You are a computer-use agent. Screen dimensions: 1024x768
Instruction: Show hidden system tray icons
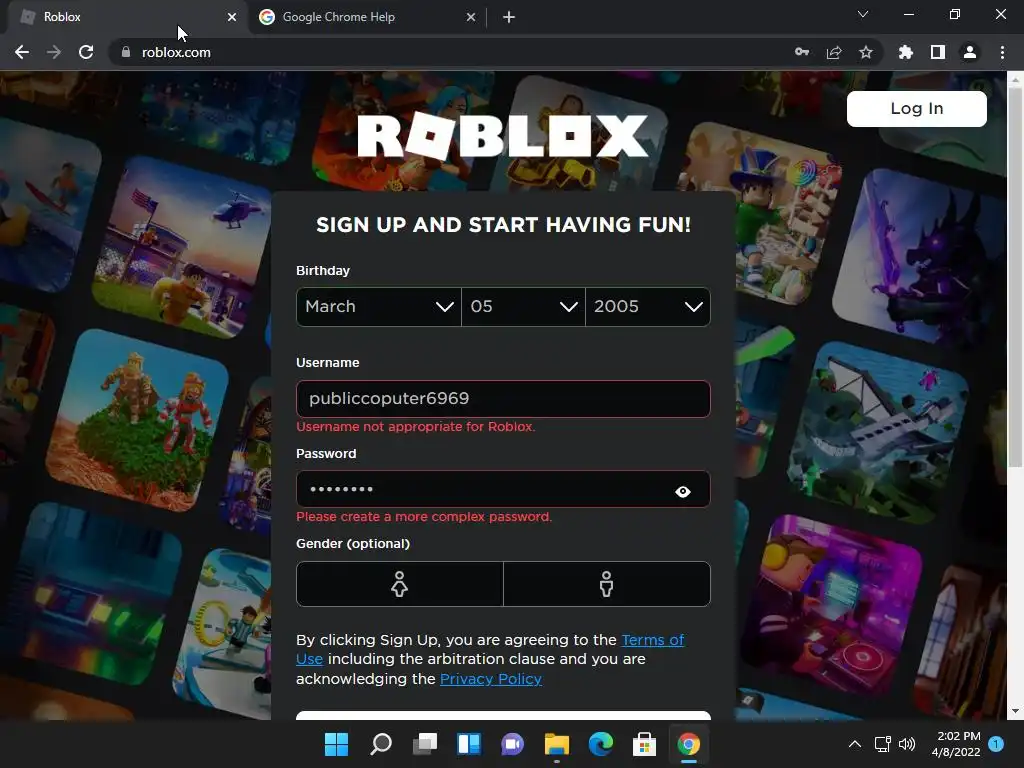pos(855,744)
